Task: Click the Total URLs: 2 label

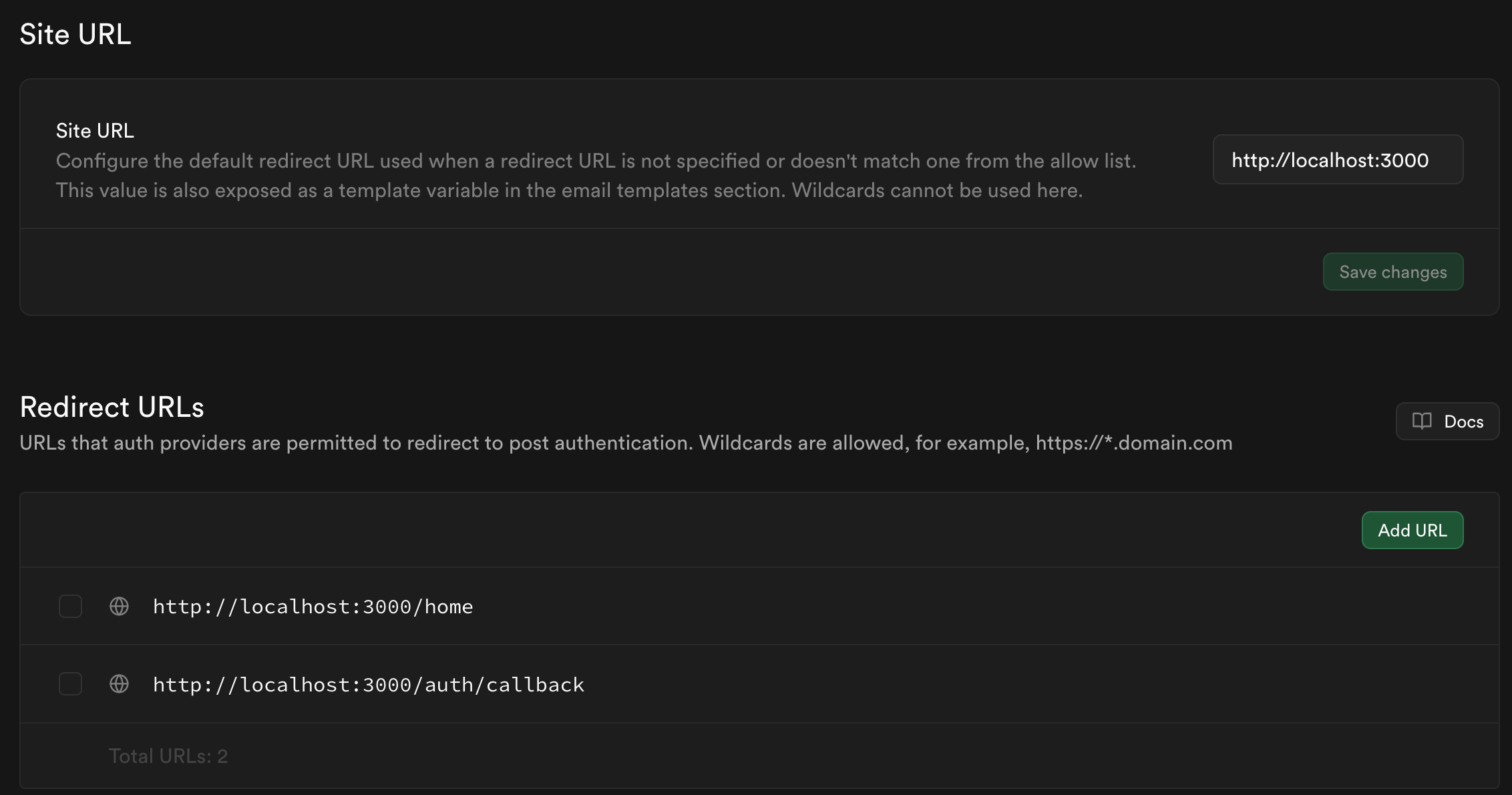Action: (x=168, y=756)
